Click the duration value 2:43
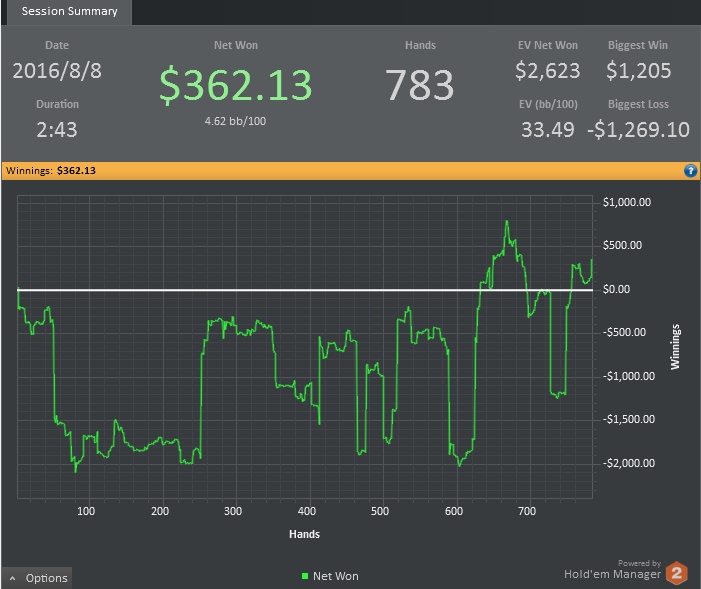 (x=57, y=130)
